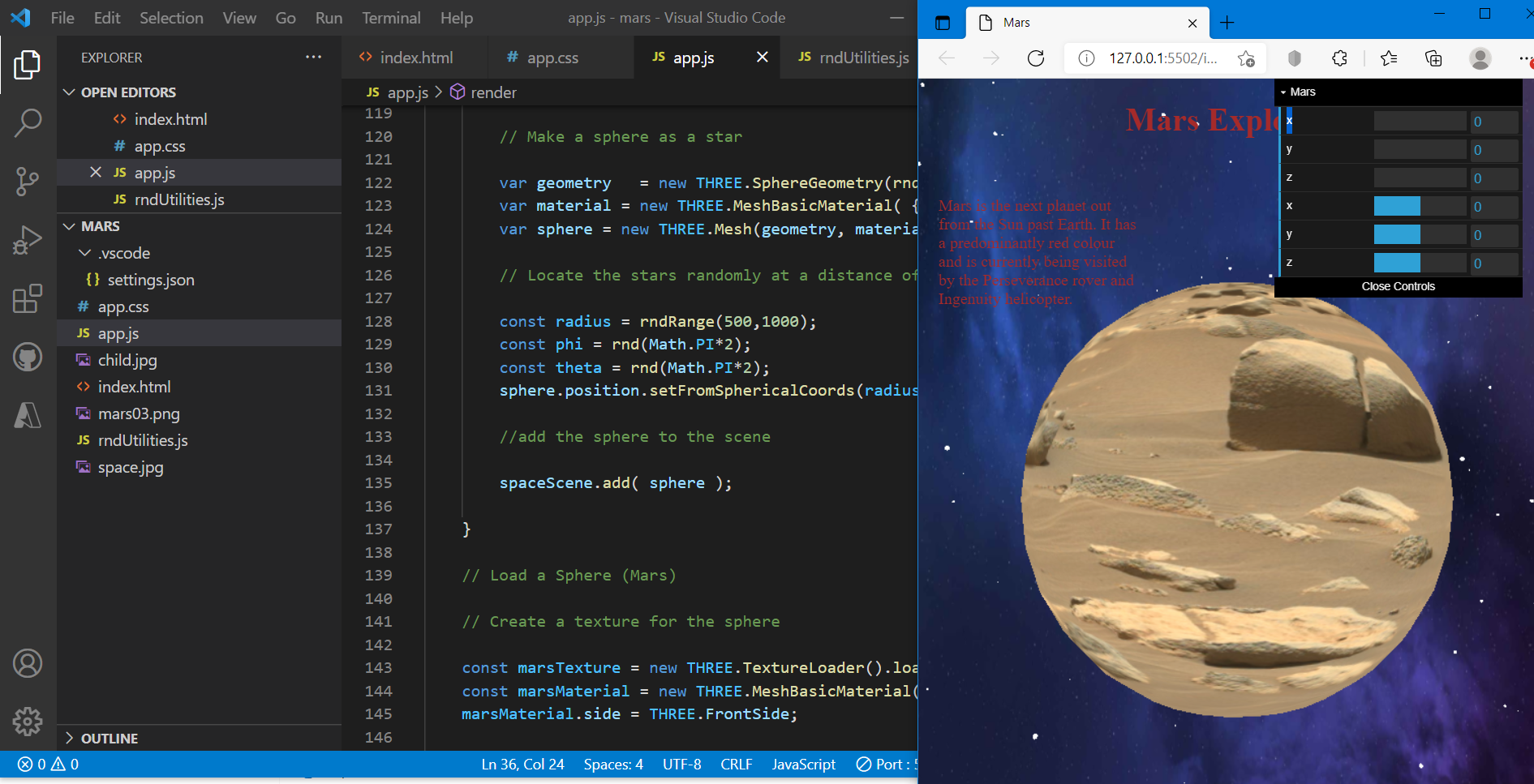
Task: Open the Azure extension view
Action: (28, 415)
